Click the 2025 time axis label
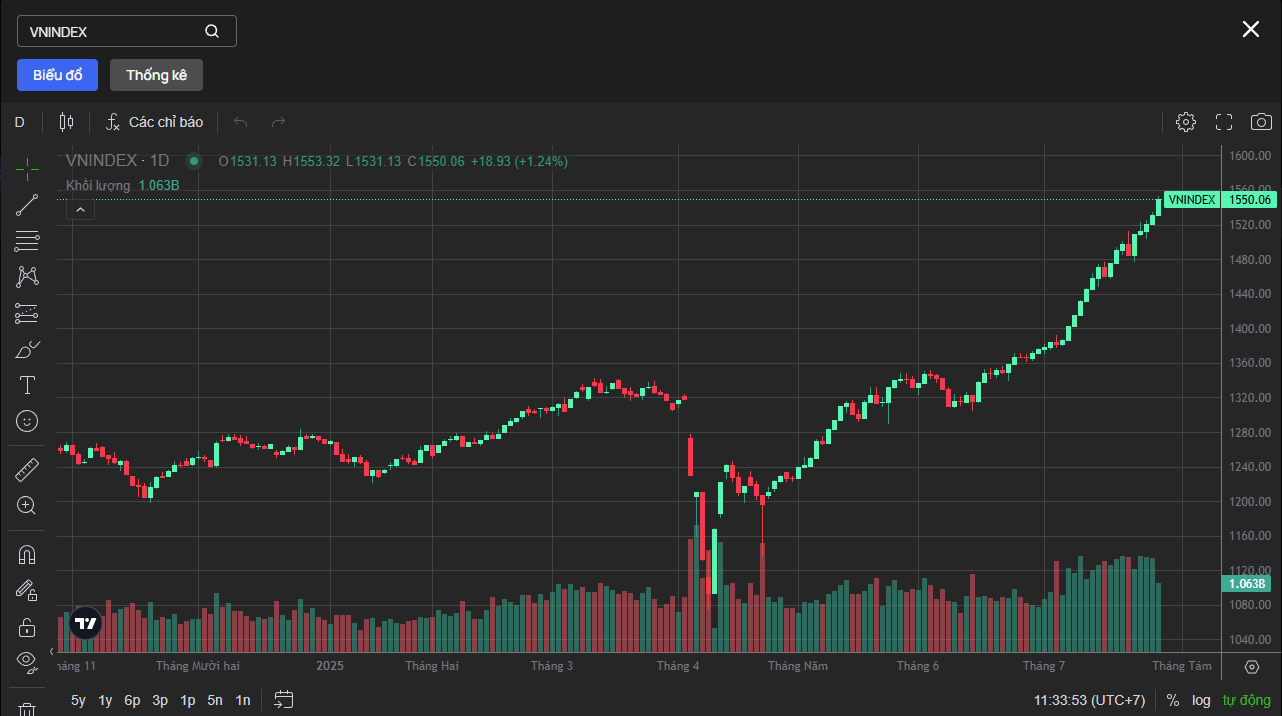The image size is (1282, 716). 330,666
